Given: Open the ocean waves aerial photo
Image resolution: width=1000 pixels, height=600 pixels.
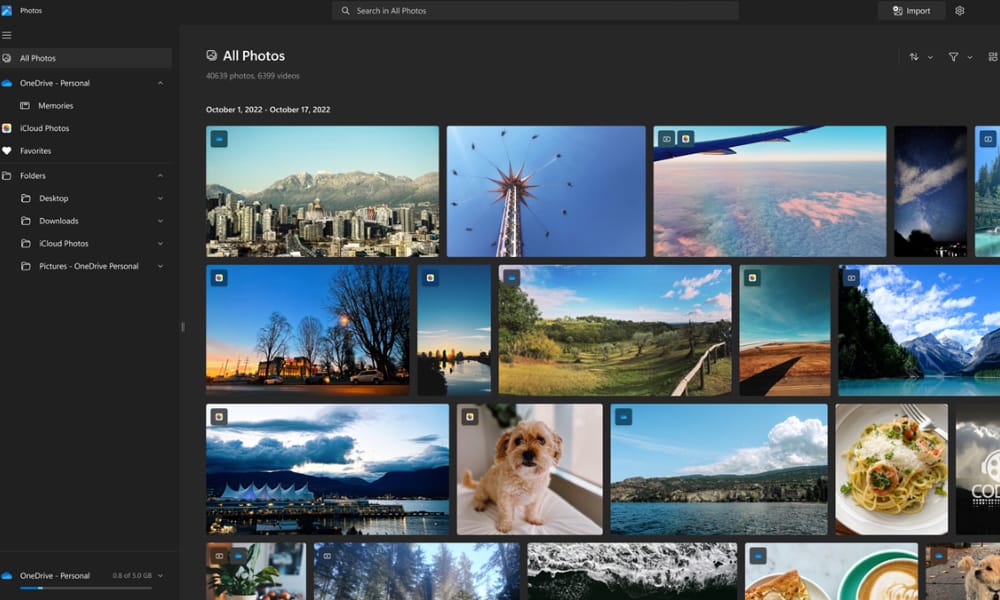Looking at the screenshot, I should click(632, 571).
